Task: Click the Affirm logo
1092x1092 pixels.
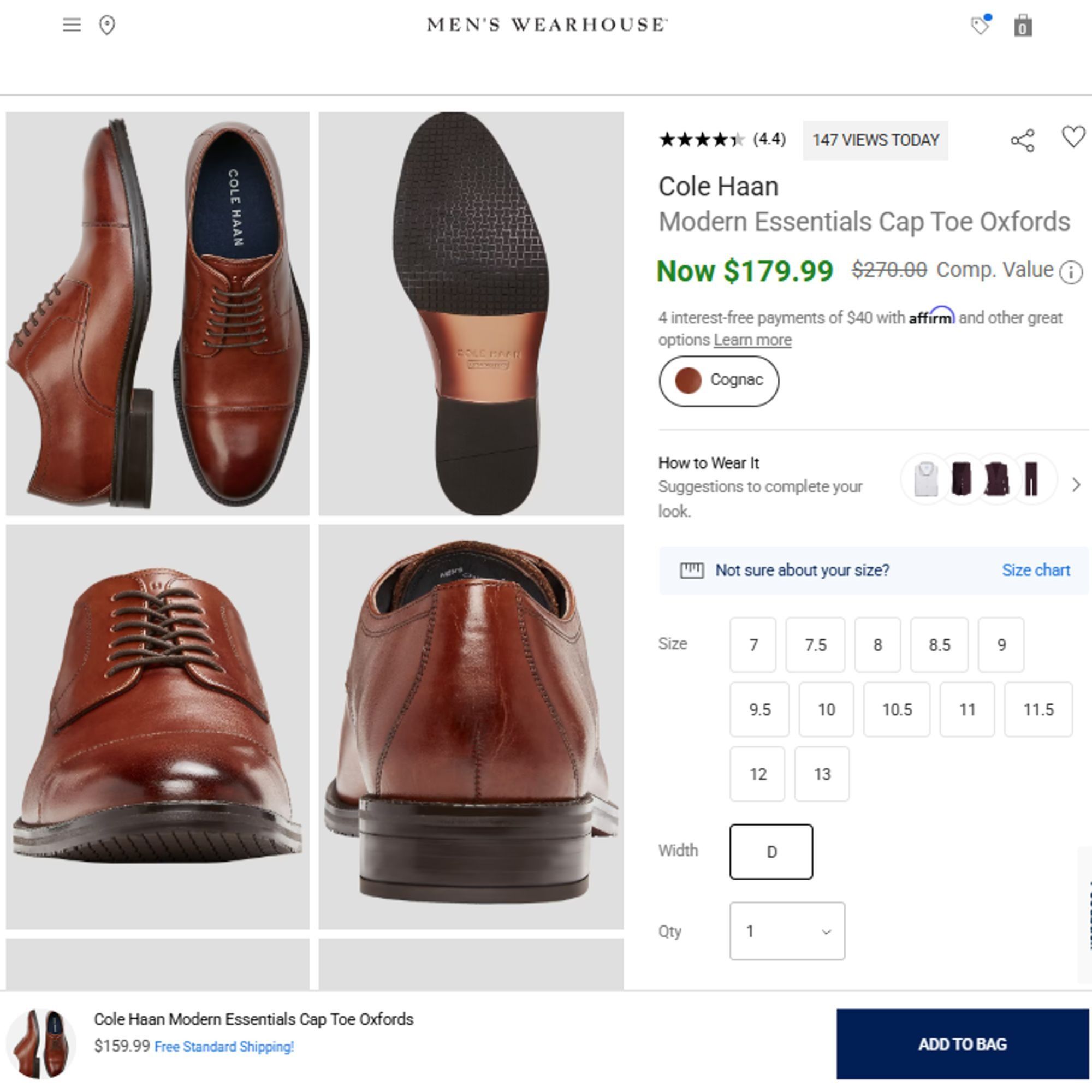Action: click(x=931, y=316)
